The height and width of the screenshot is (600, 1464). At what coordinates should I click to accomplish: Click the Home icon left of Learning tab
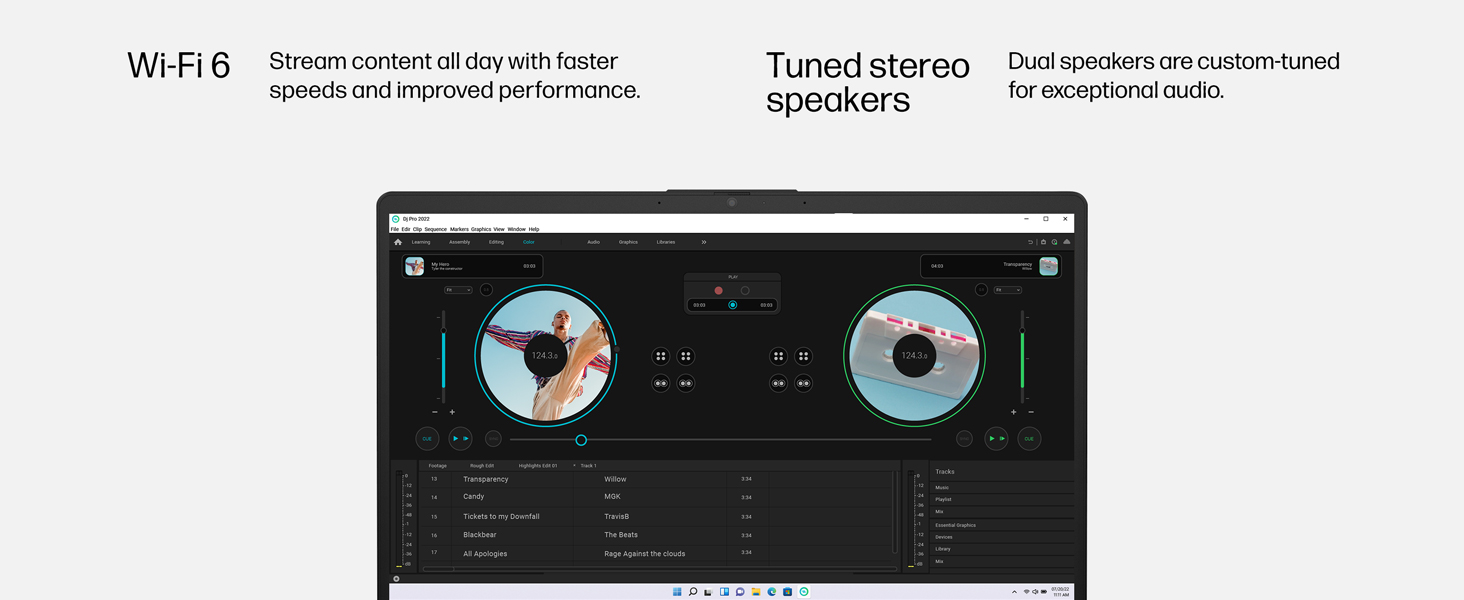pyautogui.click(x=399, y=242)
